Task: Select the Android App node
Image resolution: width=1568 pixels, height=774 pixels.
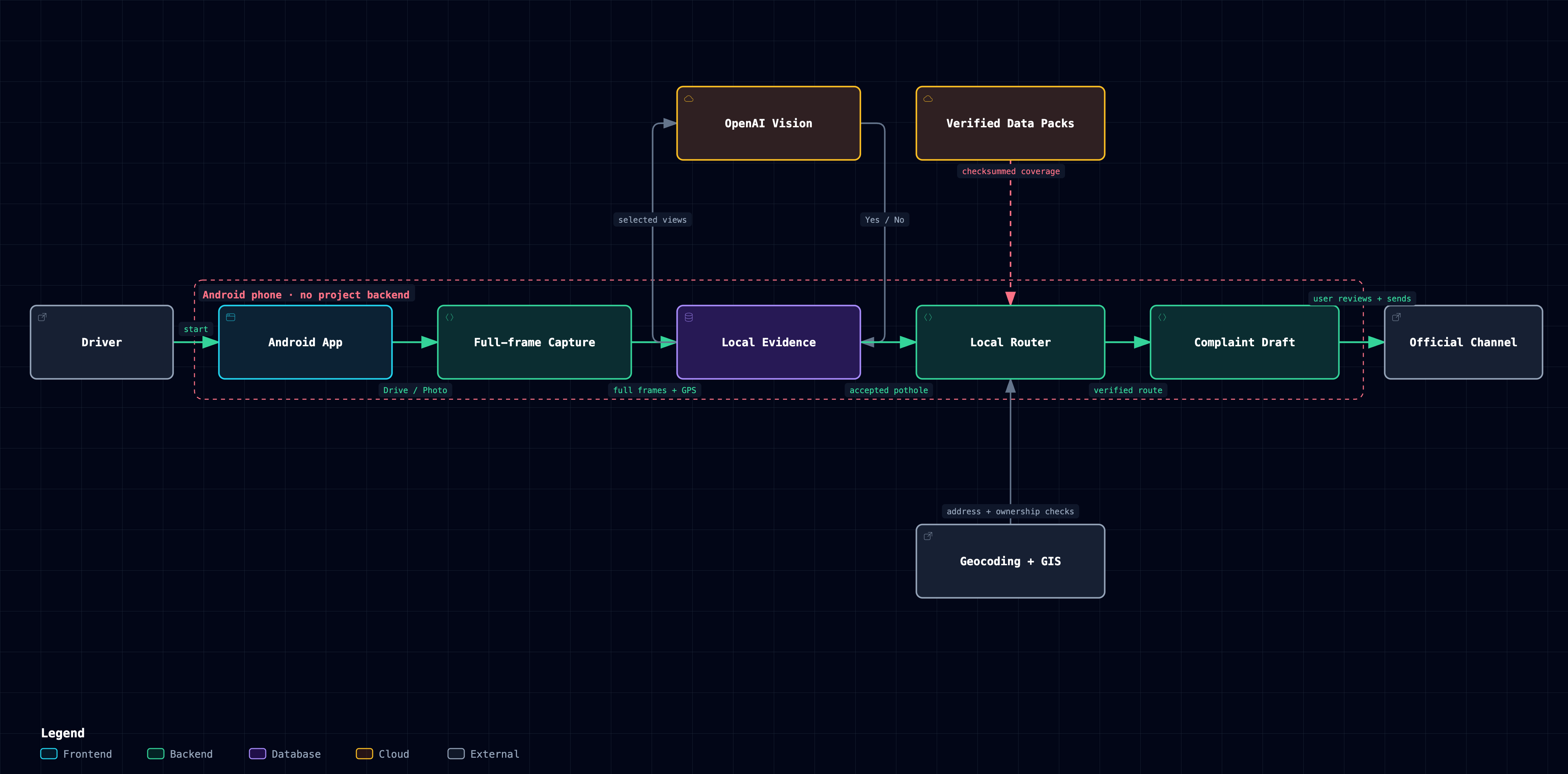Action: [305, 342]
